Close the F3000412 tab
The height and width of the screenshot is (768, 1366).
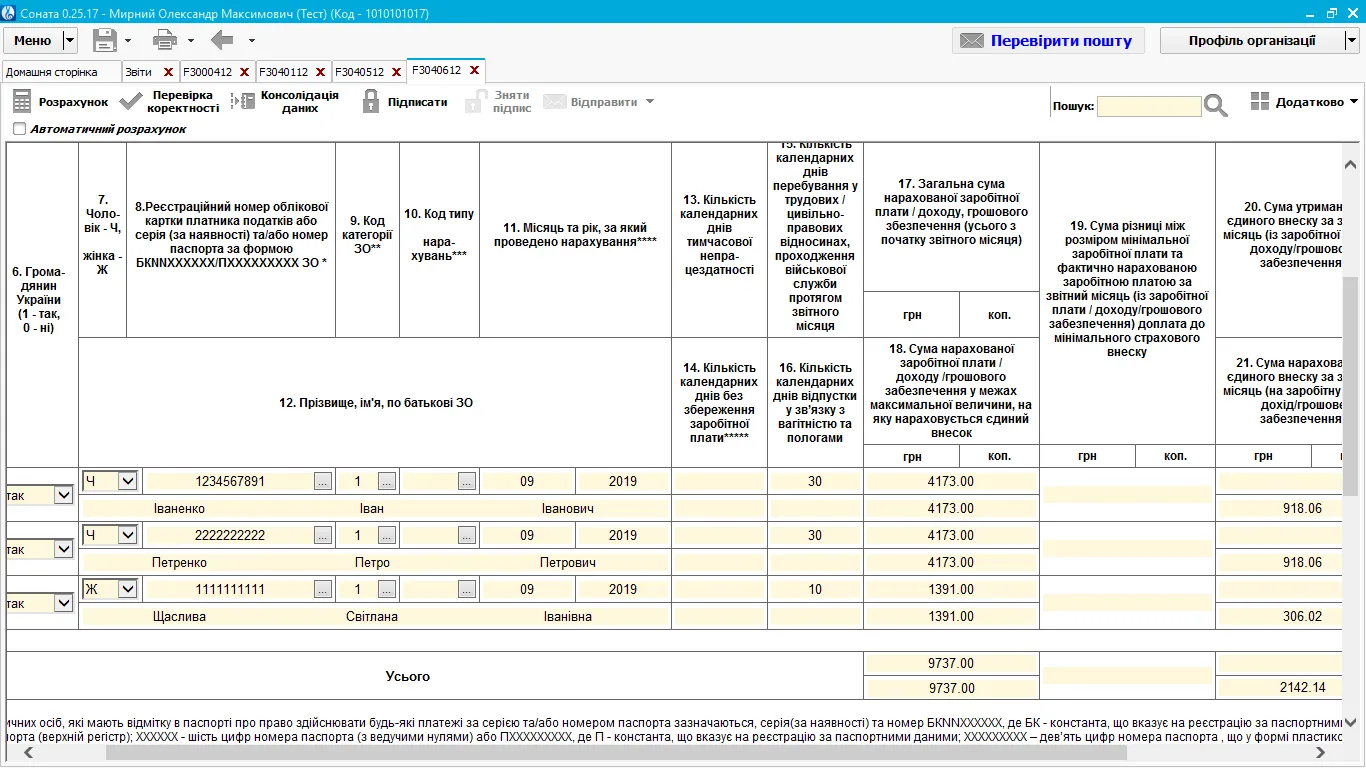[x=244, y=72]
